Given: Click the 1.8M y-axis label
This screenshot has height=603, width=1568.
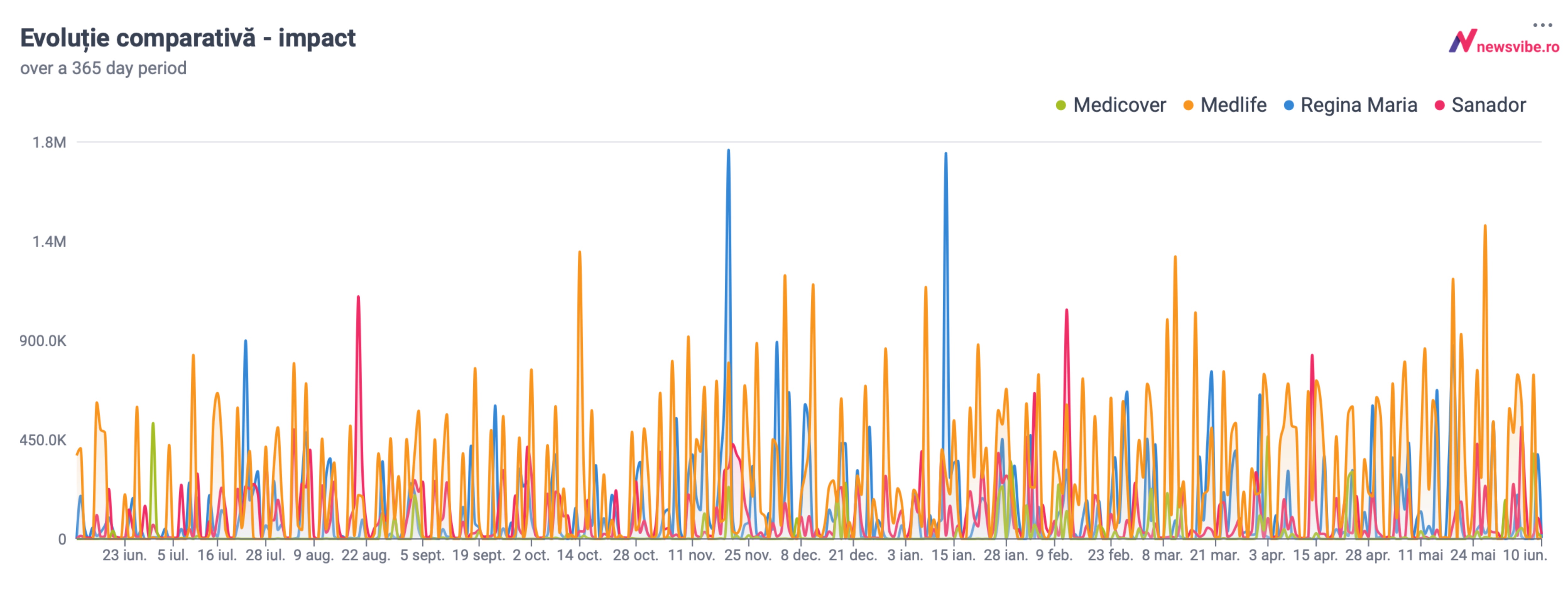Looking at the screenshot, I should point(49,142).
